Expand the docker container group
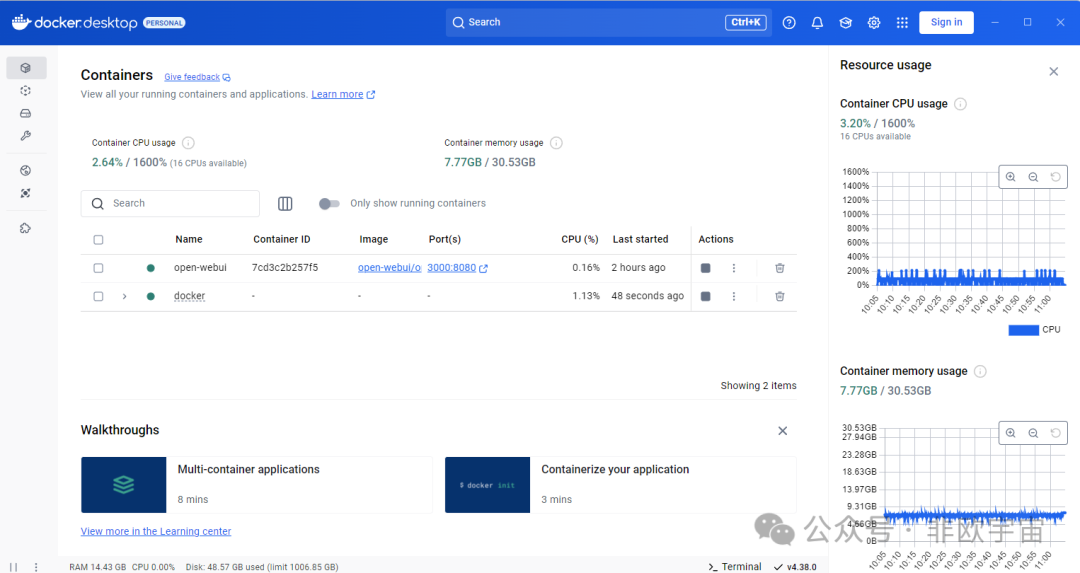This screenshot has width=1080, height=573. pos(125,296)
